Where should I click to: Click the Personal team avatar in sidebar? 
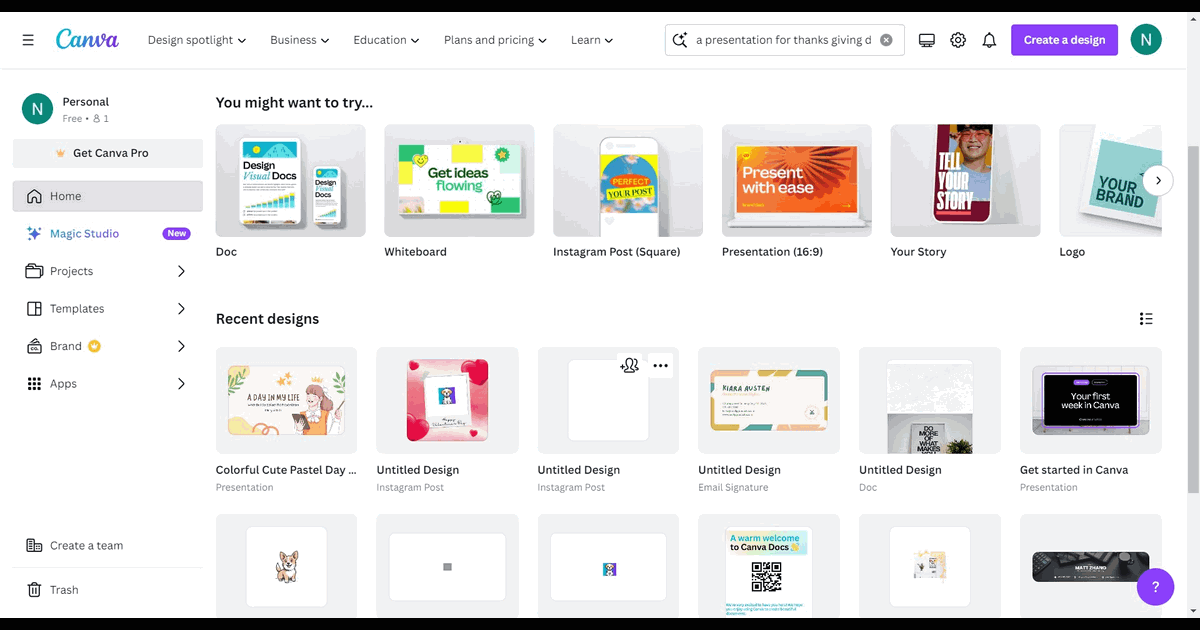37,109
